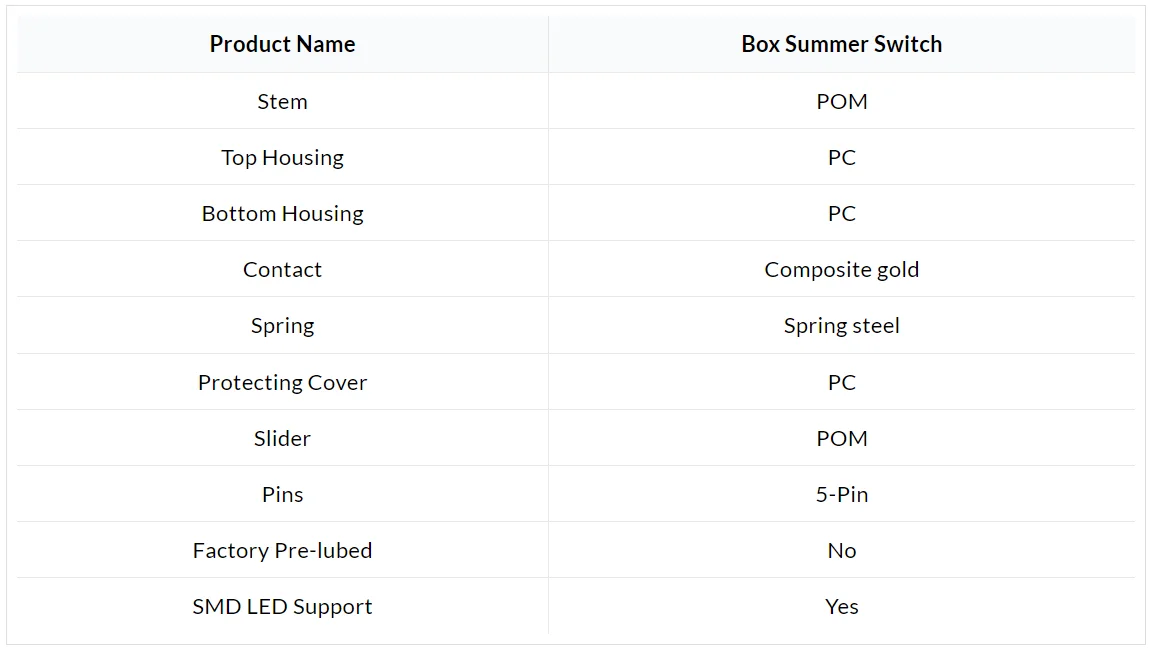Click the PC value beside Protecting Cover
The height and width of the screenshot is (652, 1152).
(841, 382)
